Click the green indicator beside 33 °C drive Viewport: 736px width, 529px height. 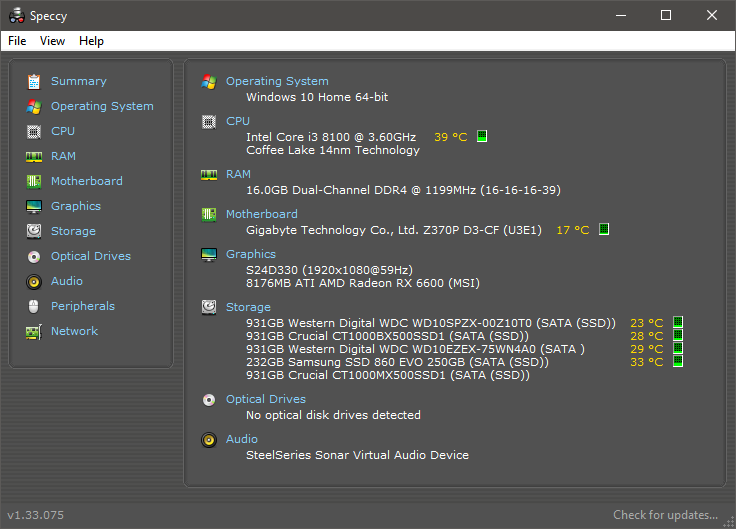pyautogui.click(x=678, y=361)
